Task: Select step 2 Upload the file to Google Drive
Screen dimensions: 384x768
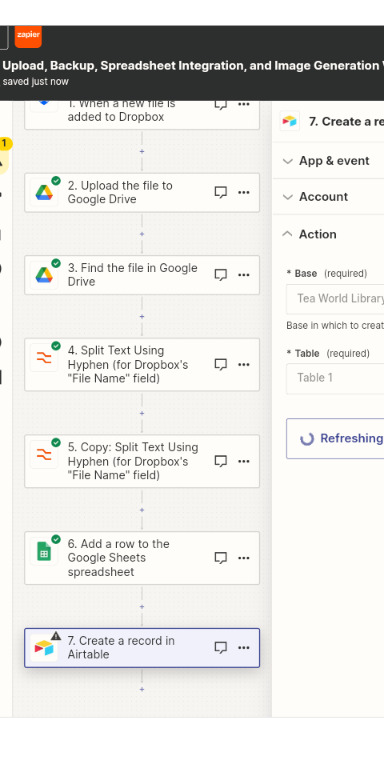Action: pos(142,192)
